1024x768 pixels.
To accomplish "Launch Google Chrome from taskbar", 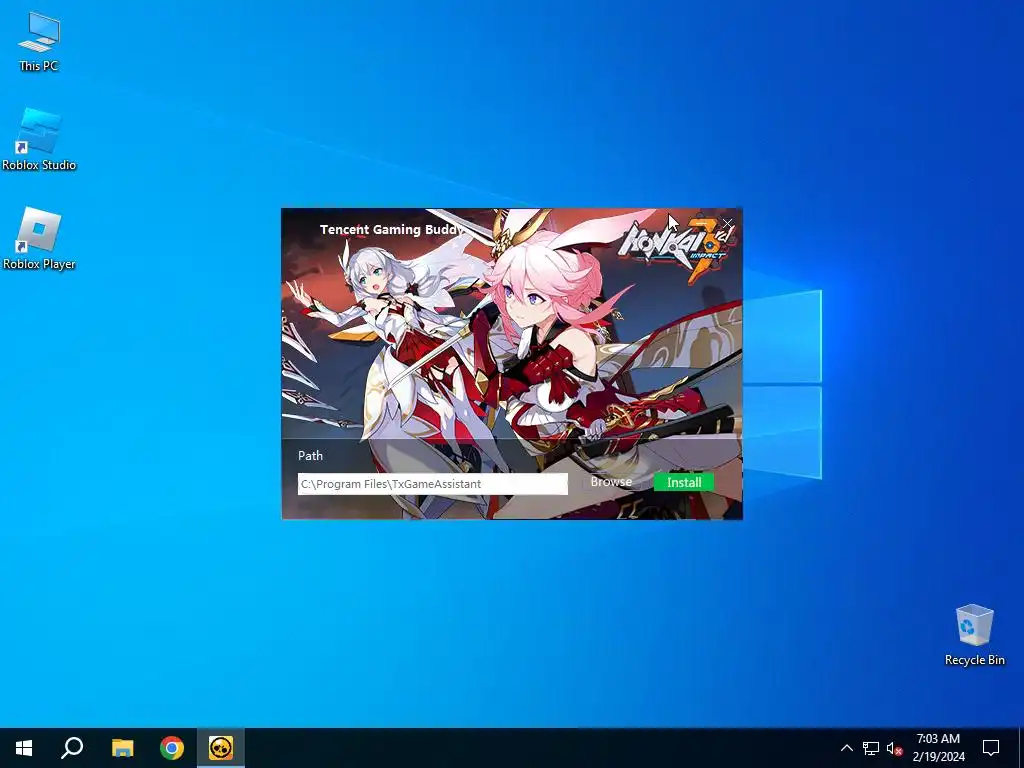I will pyautogui.click(x=172, y=748).
